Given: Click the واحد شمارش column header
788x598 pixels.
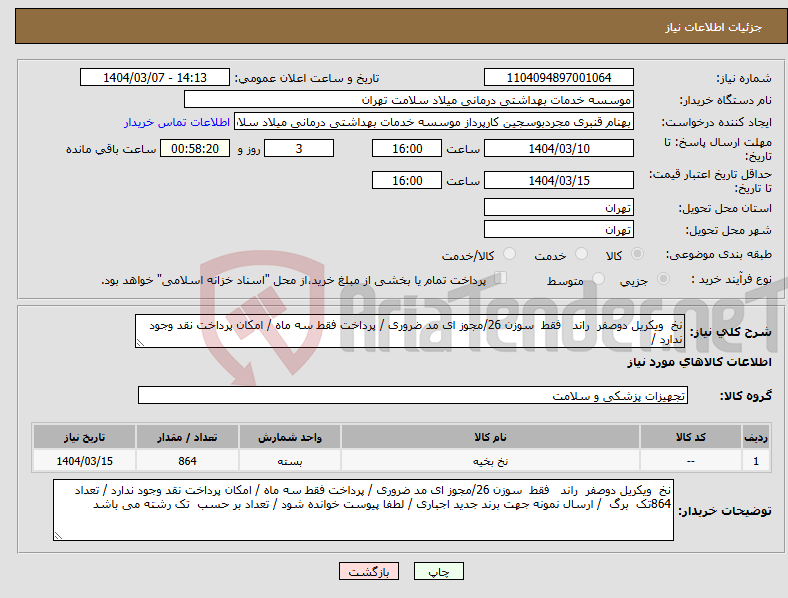Looking at the screenshot, I should (x=290, y=437).
